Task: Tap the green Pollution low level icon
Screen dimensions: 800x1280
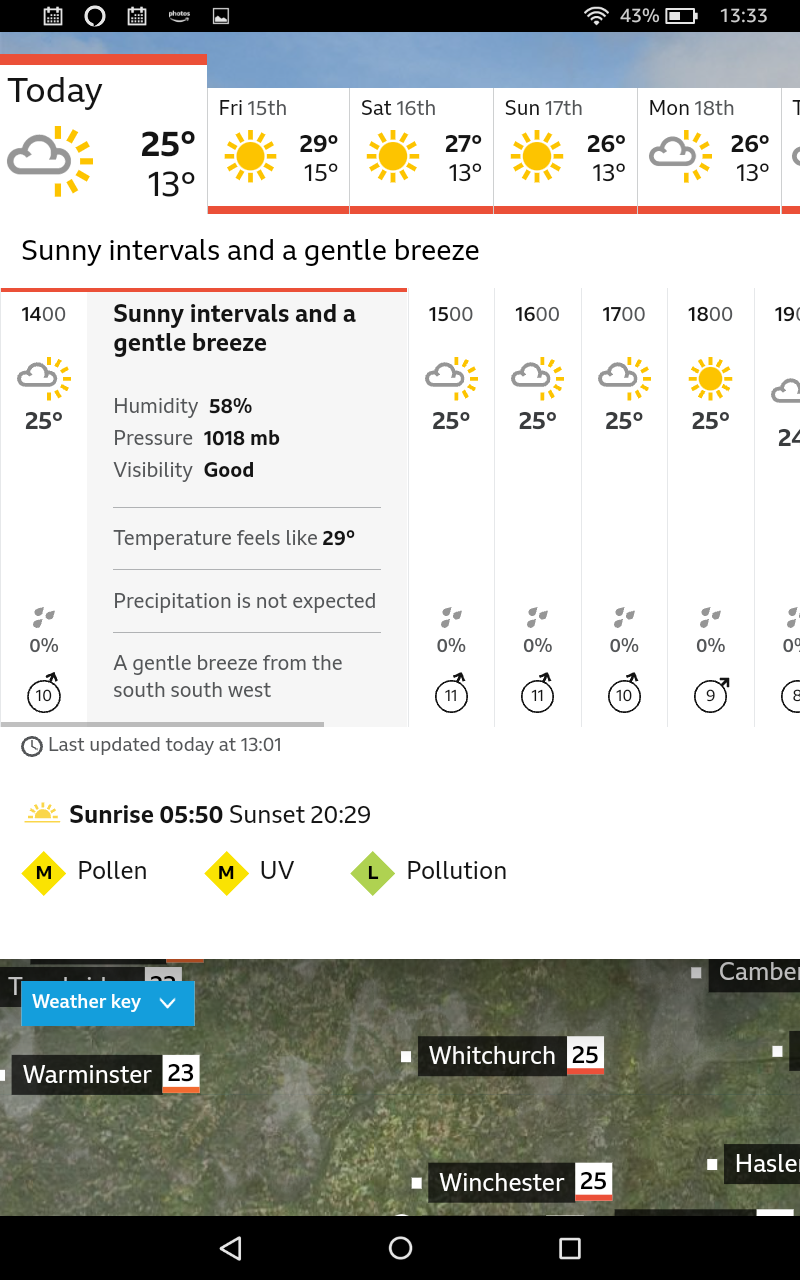Action: coord(373,873)
